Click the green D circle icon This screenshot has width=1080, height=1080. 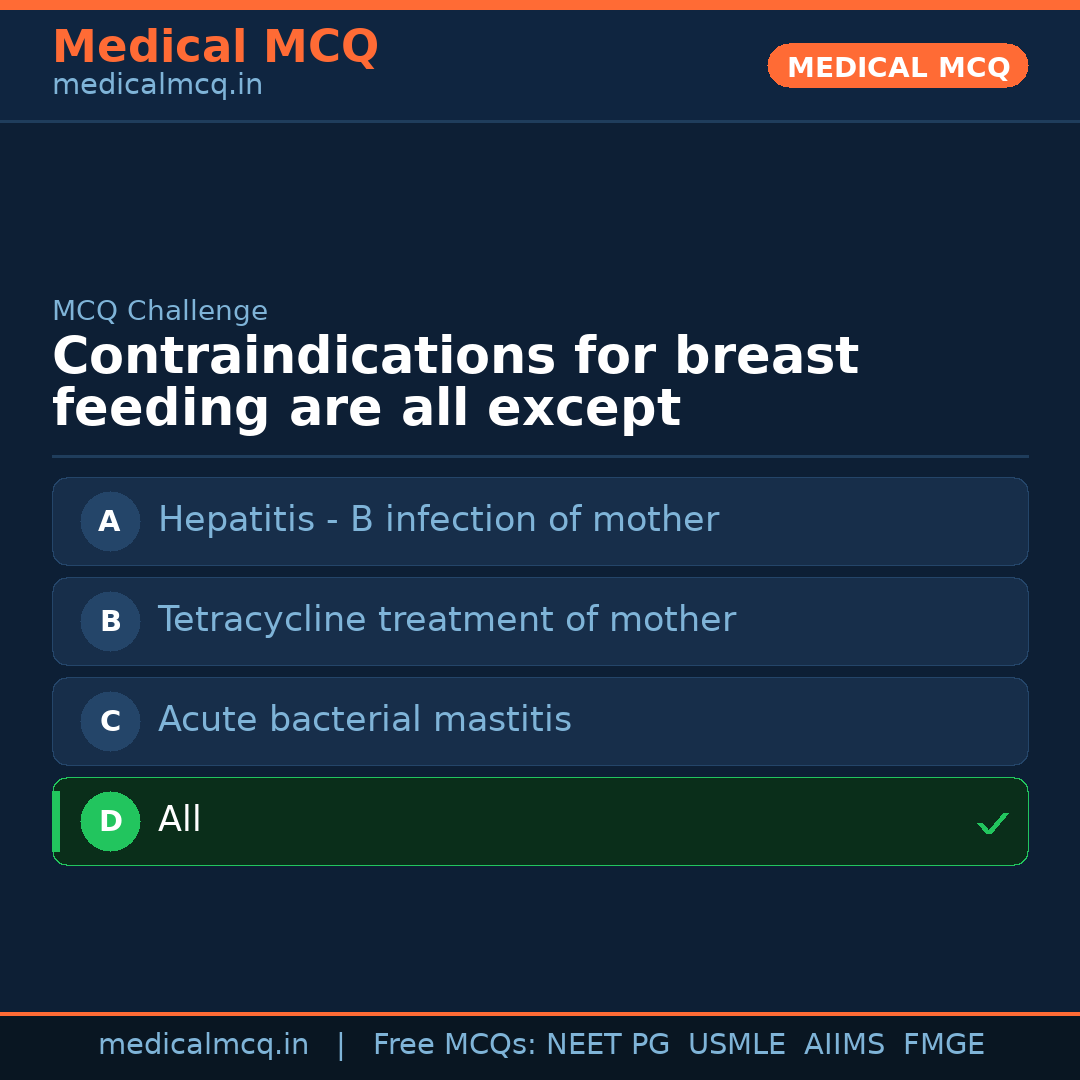coord(110,821)
